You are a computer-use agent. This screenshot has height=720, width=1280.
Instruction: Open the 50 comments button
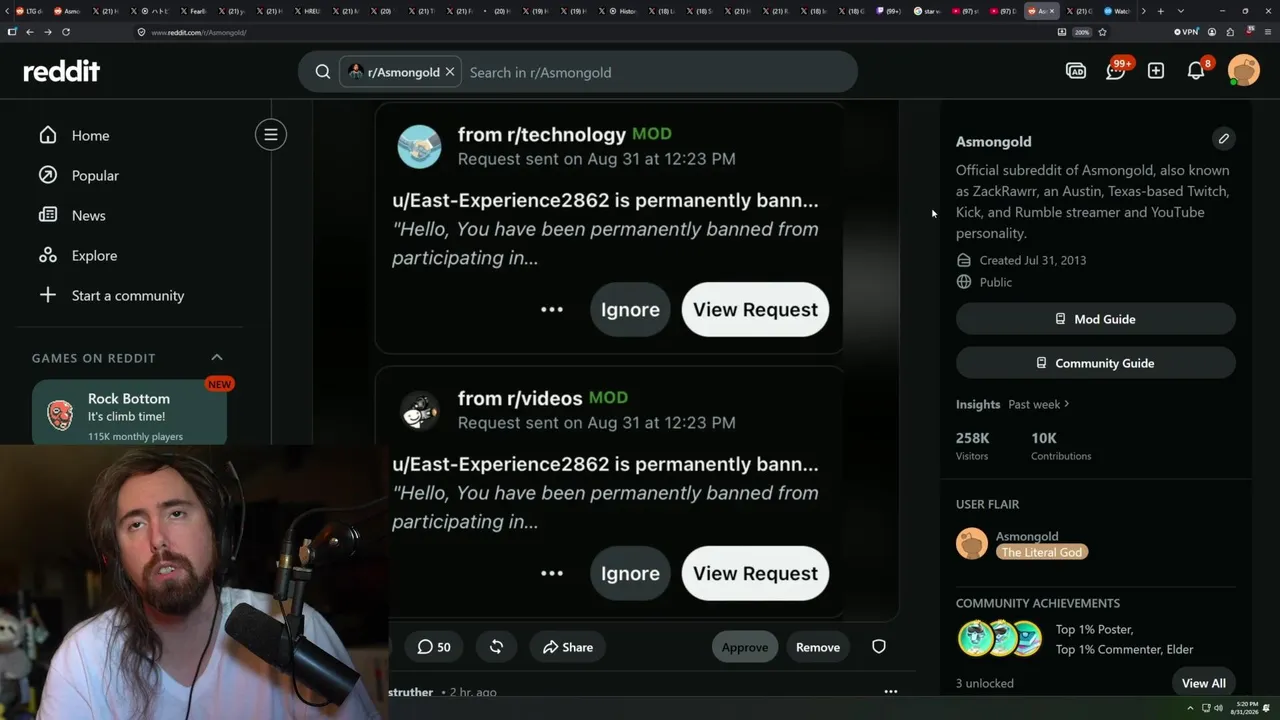[x=434, y=647]
